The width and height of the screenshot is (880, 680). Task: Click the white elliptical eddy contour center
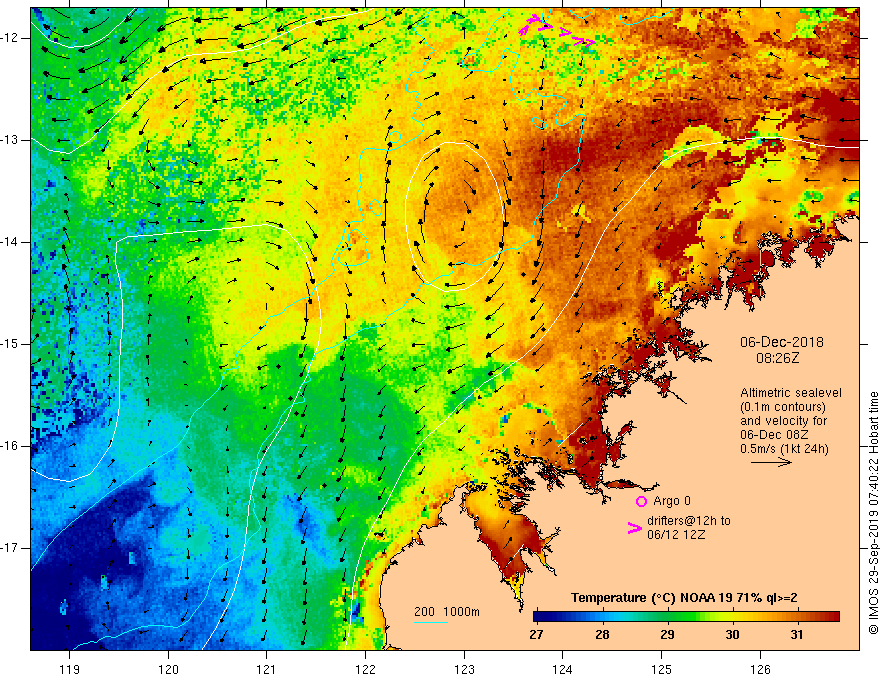click(455, 216)
